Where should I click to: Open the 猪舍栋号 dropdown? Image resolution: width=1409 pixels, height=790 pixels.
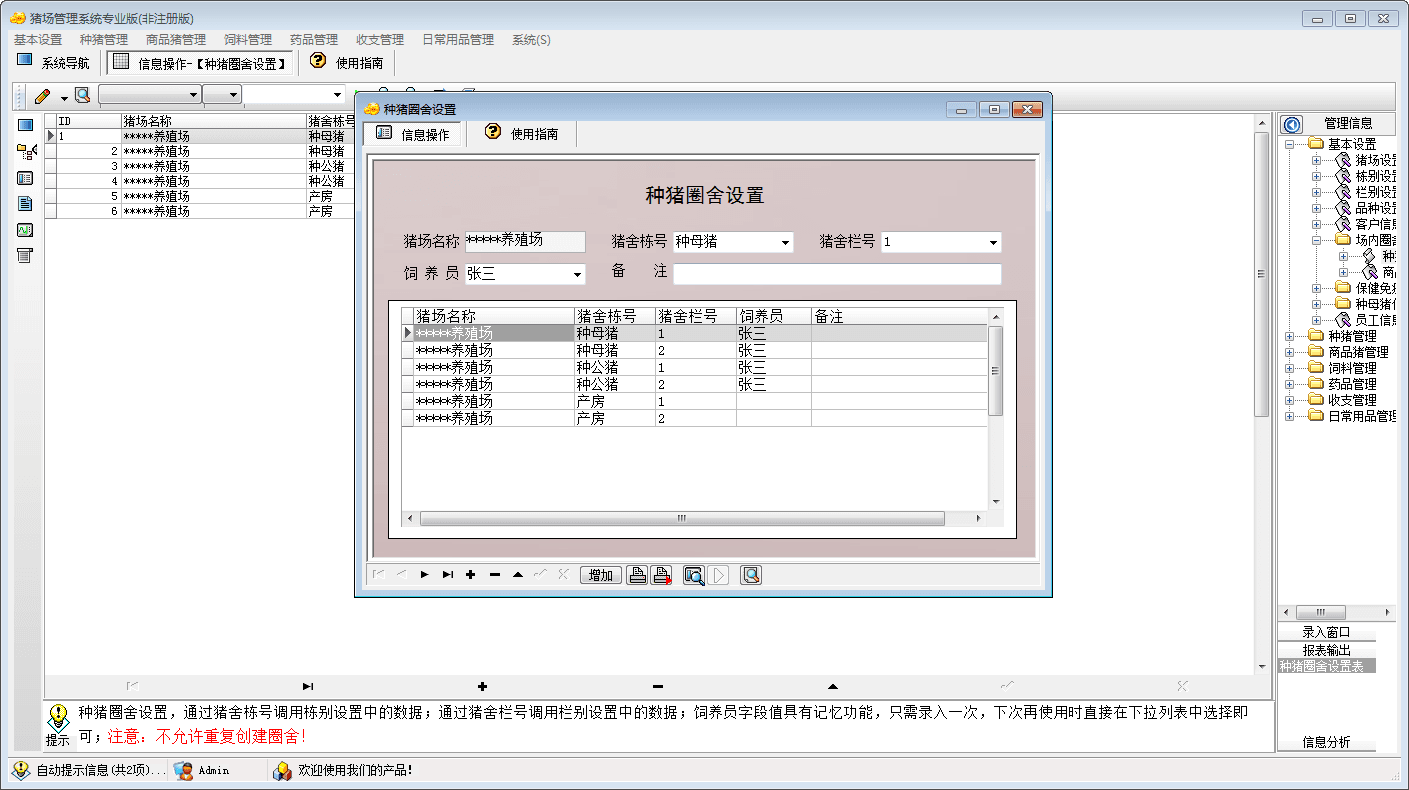click(x=785, y=243)
